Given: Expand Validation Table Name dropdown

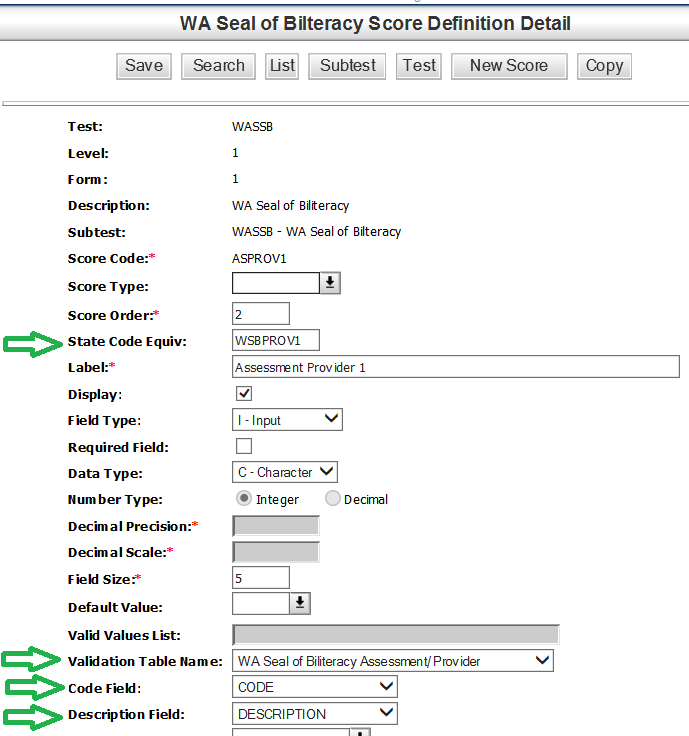Looking at the screenshot, I should 392,661.
